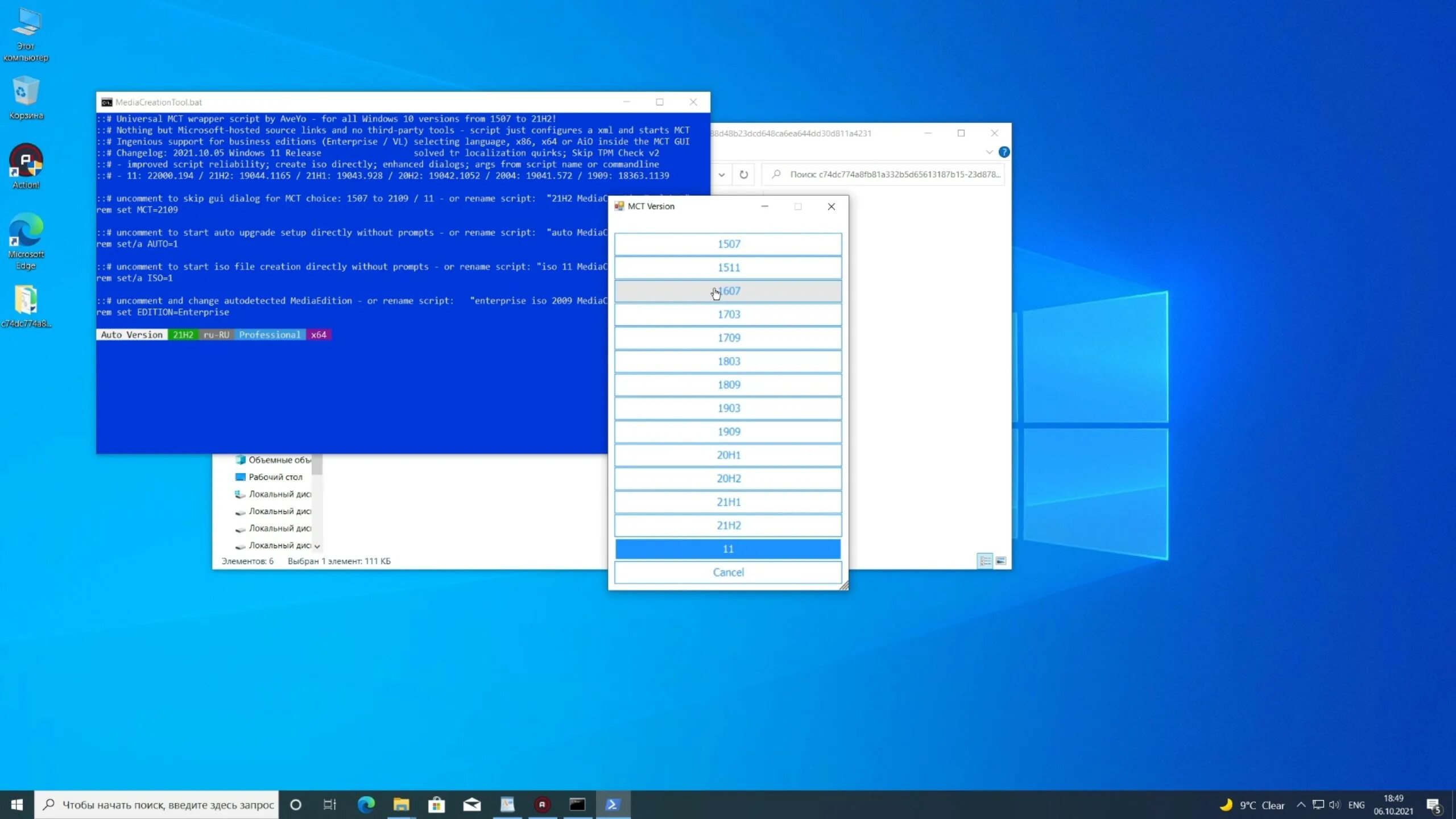
Task: Open address bar history dropdown
Action: (x=721, y=175)
